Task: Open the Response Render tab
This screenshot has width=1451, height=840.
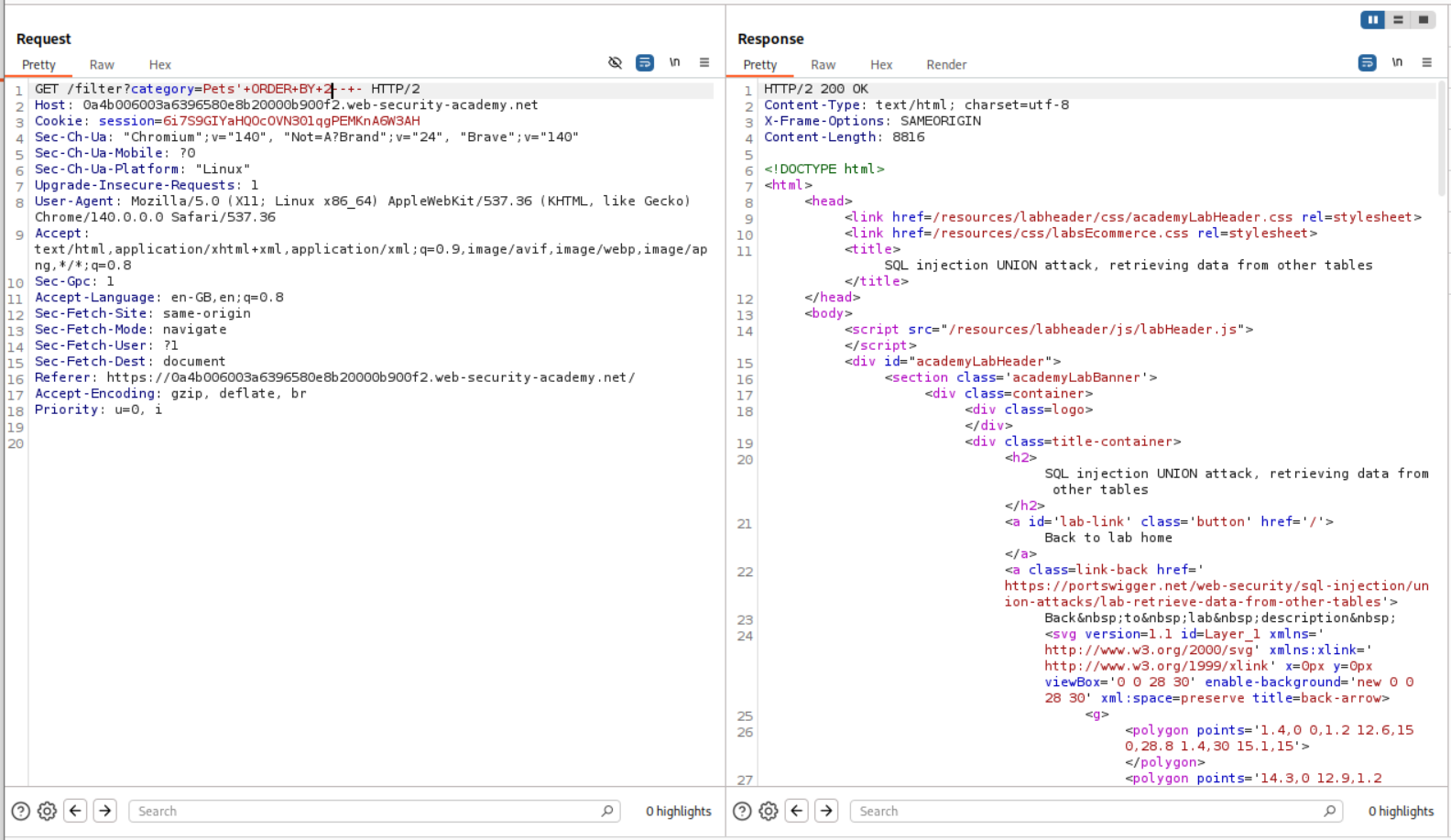Action: [945, 65]
